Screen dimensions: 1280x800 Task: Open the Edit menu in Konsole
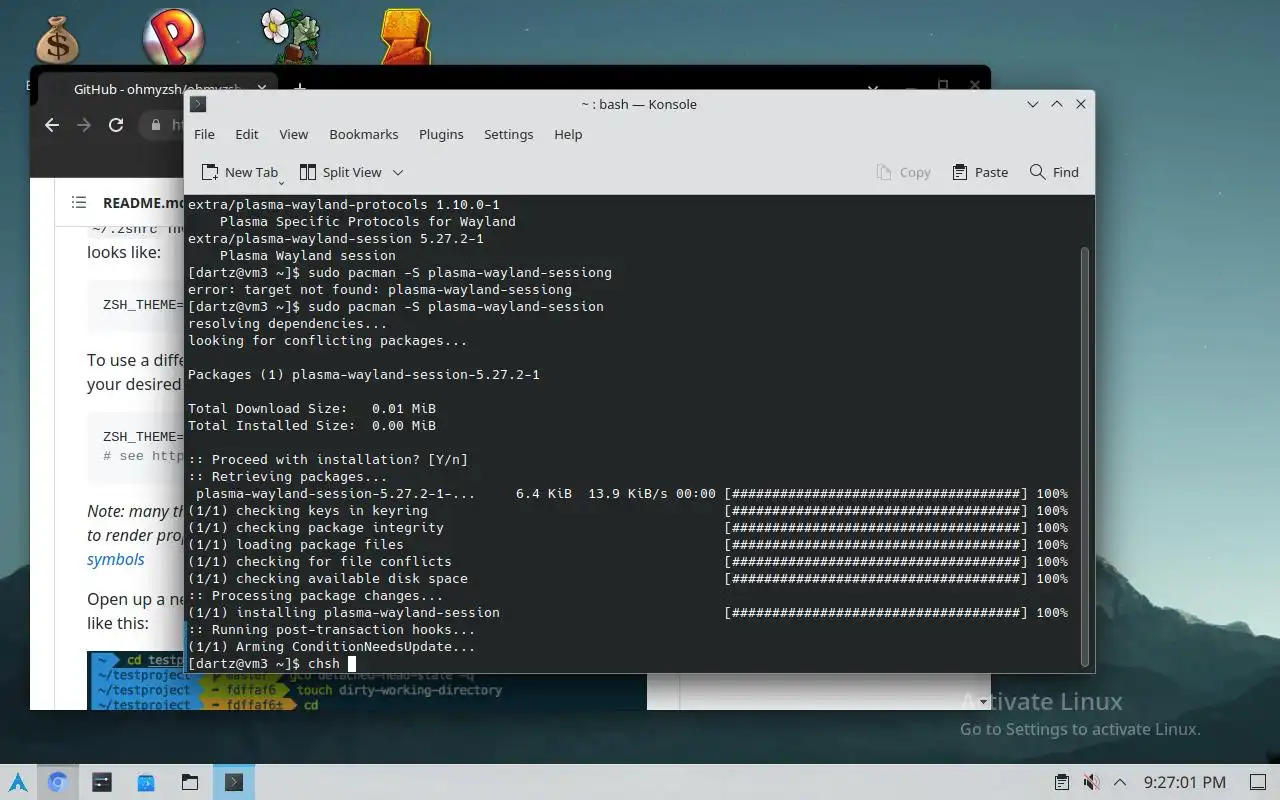tap(247, 134)
